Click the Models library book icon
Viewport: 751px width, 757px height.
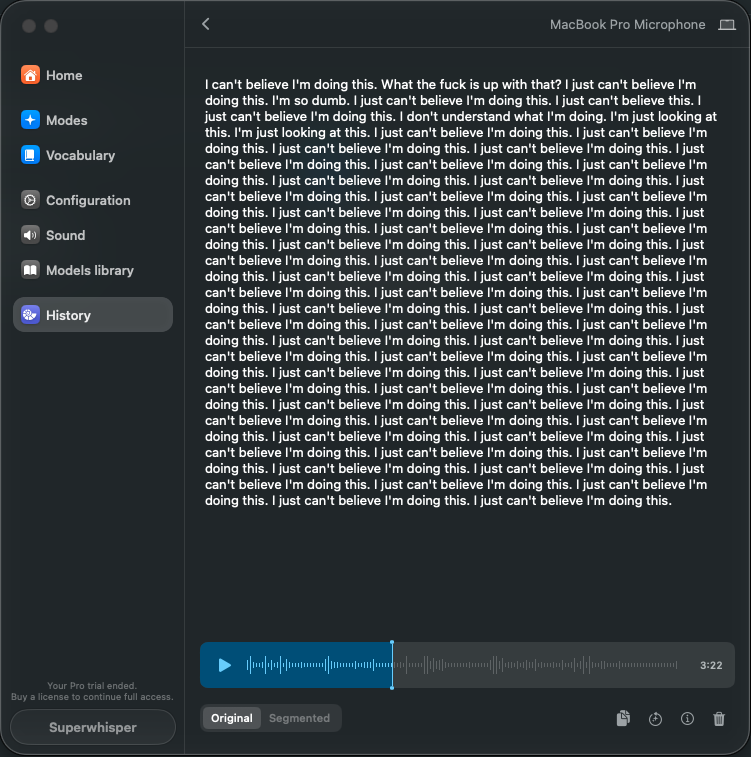pos(30,270)
